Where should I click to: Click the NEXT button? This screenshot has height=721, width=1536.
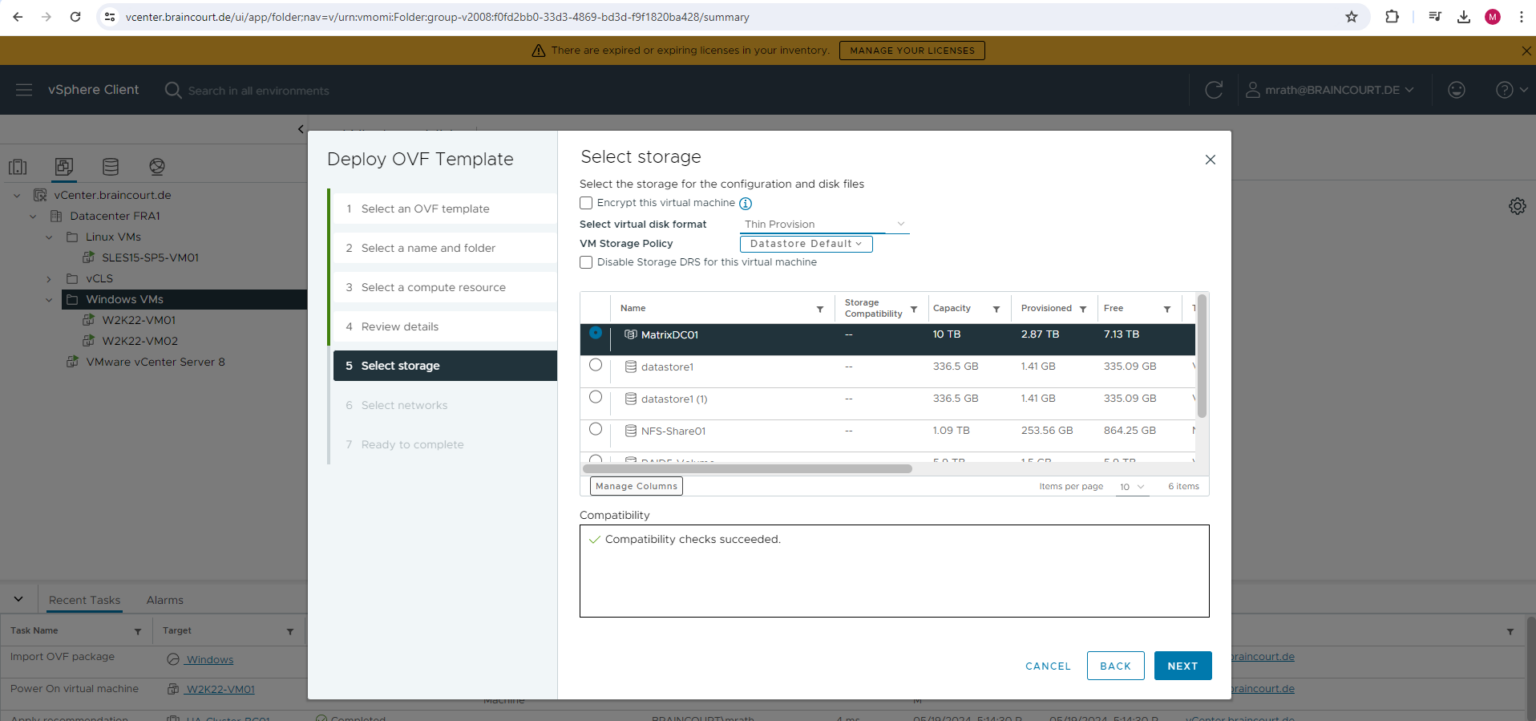pos(1183,665)
